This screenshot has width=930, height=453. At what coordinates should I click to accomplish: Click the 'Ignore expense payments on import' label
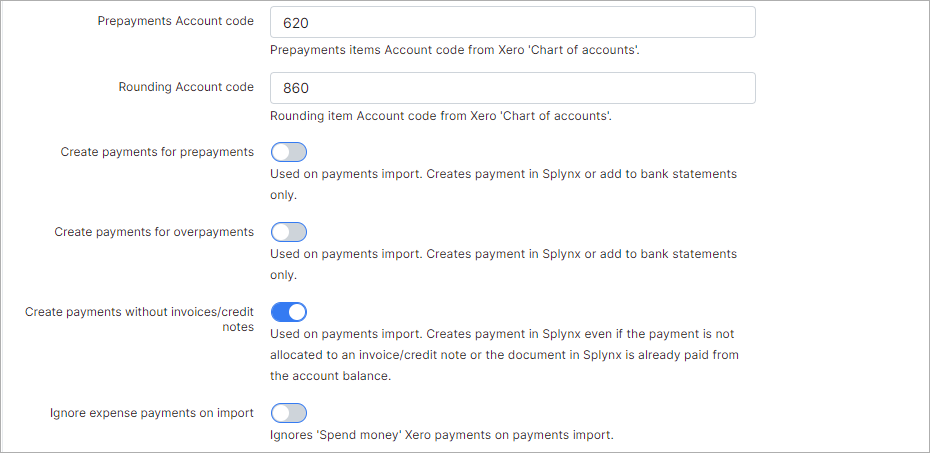click(151, 413)
